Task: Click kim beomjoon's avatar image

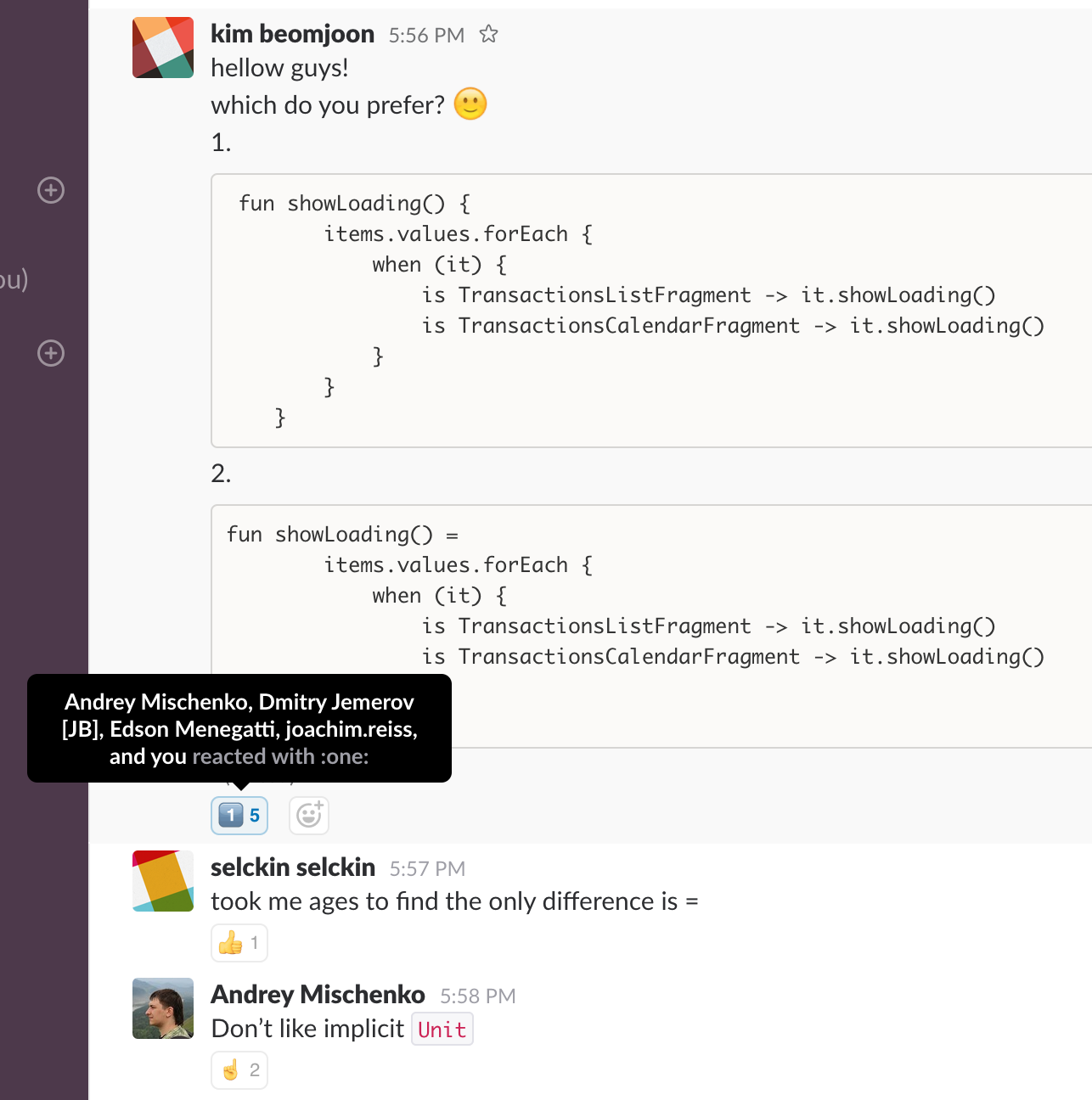Action: pos(162,48)
